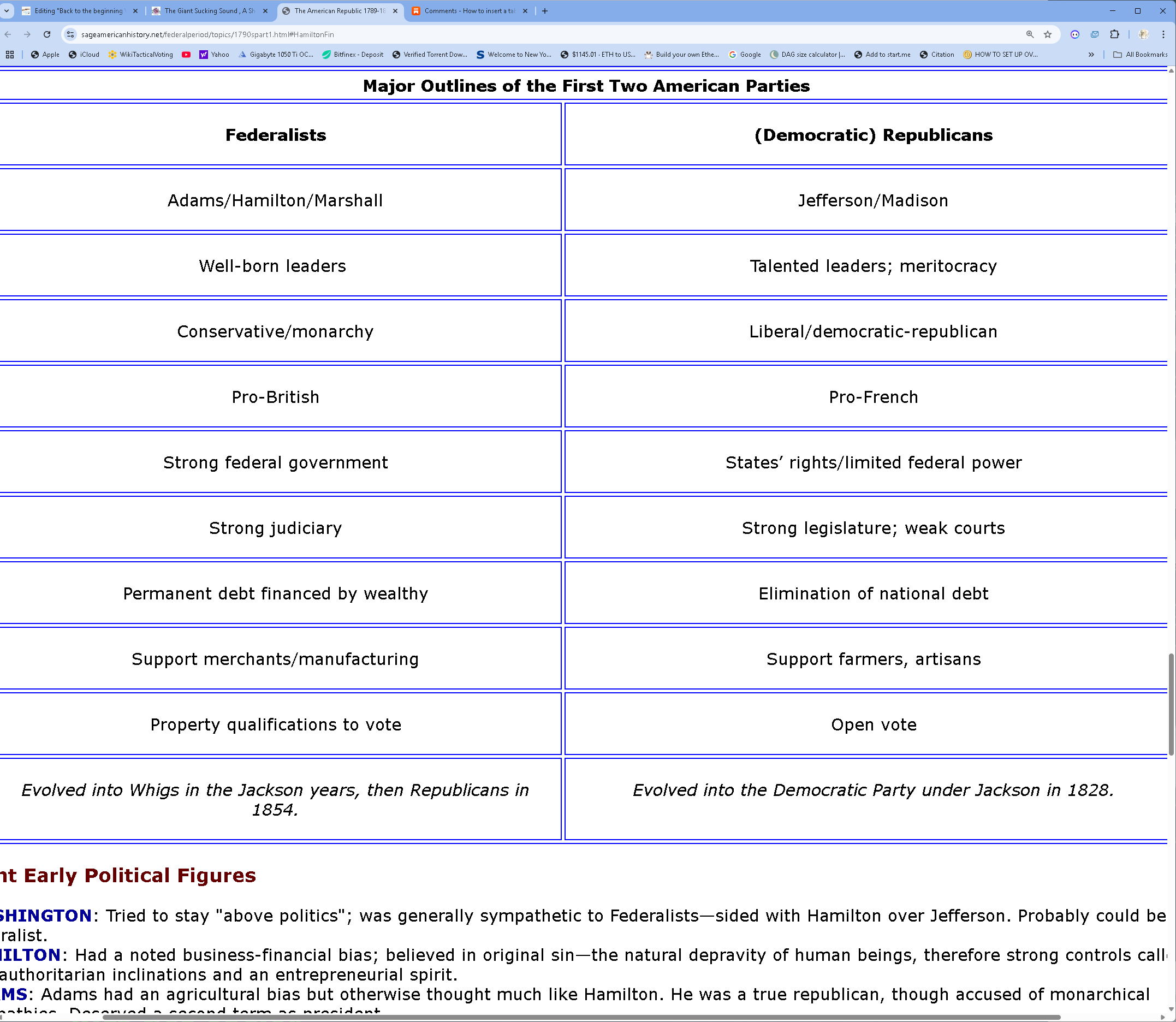Open the iCloud bookmark
The height and width of the screenshot is (1022, 1176).
(x=84, y=55)
